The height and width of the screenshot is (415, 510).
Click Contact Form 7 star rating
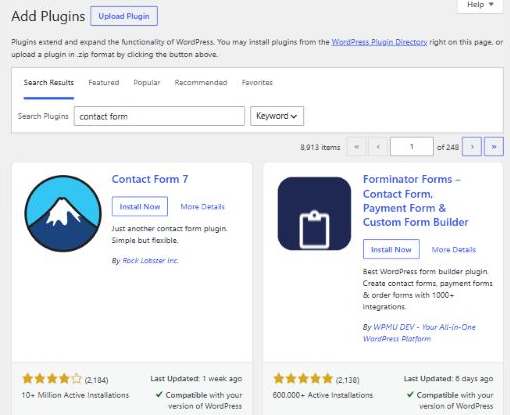[52, 379]
